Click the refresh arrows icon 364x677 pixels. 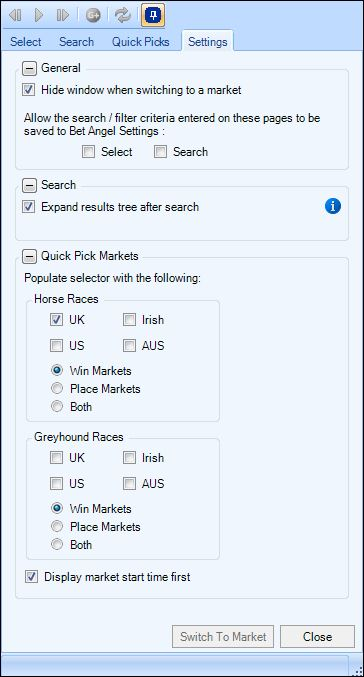[x=123, y=16]
